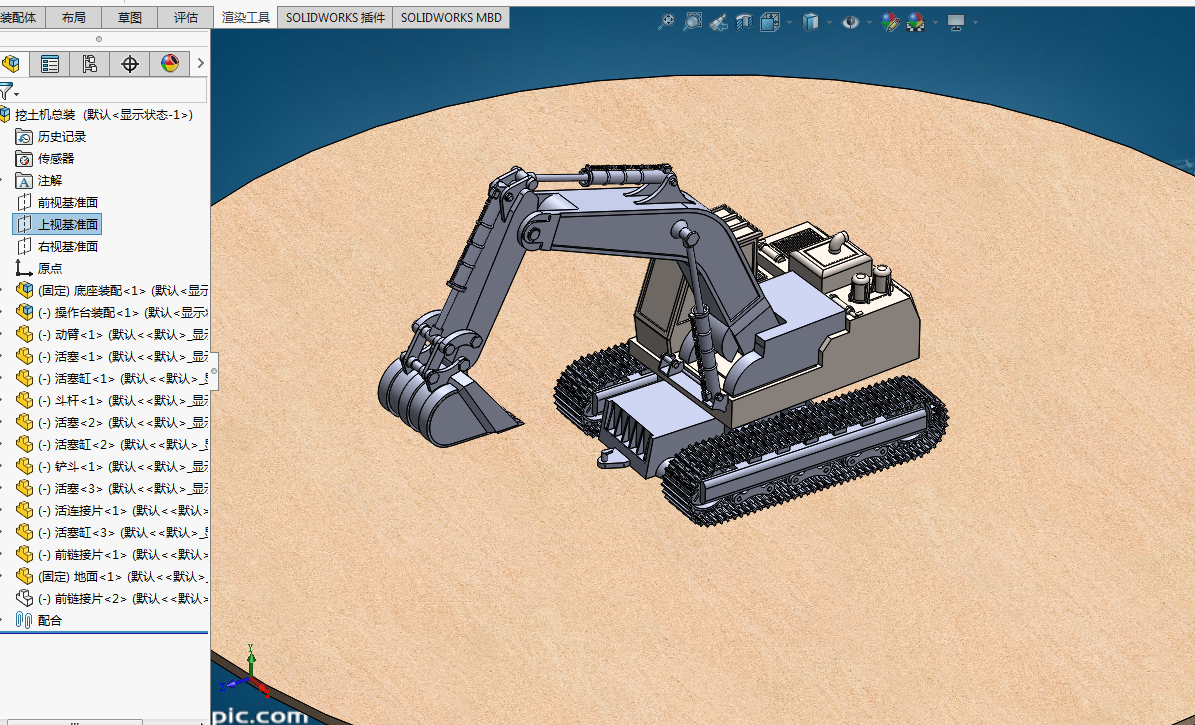Select the 活塞缸<3> part
The image size is (1195, 725).
coord(111,532)
